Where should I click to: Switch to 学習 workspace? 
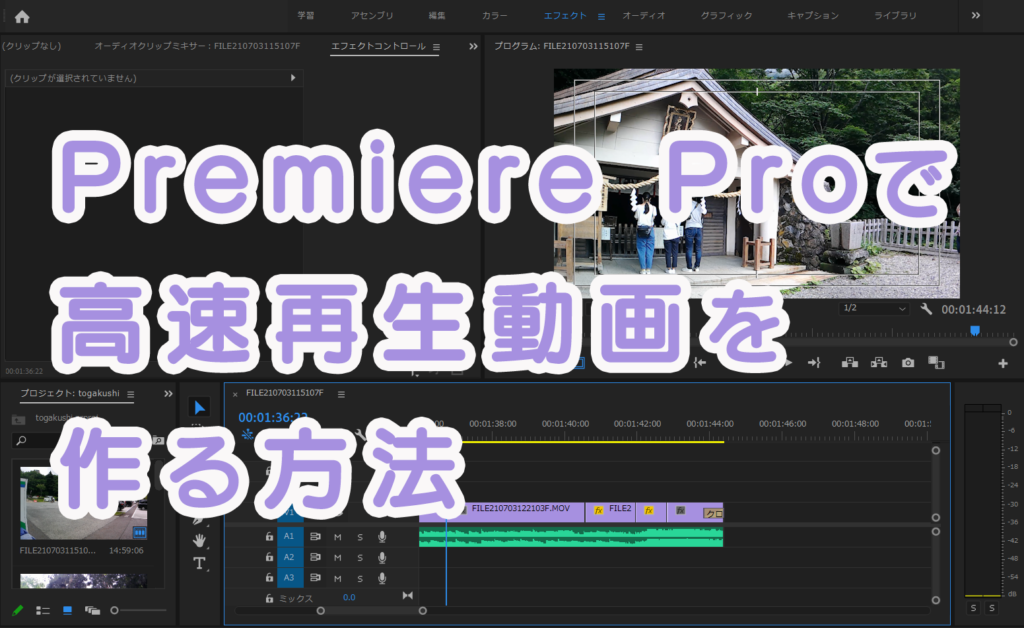306,15
